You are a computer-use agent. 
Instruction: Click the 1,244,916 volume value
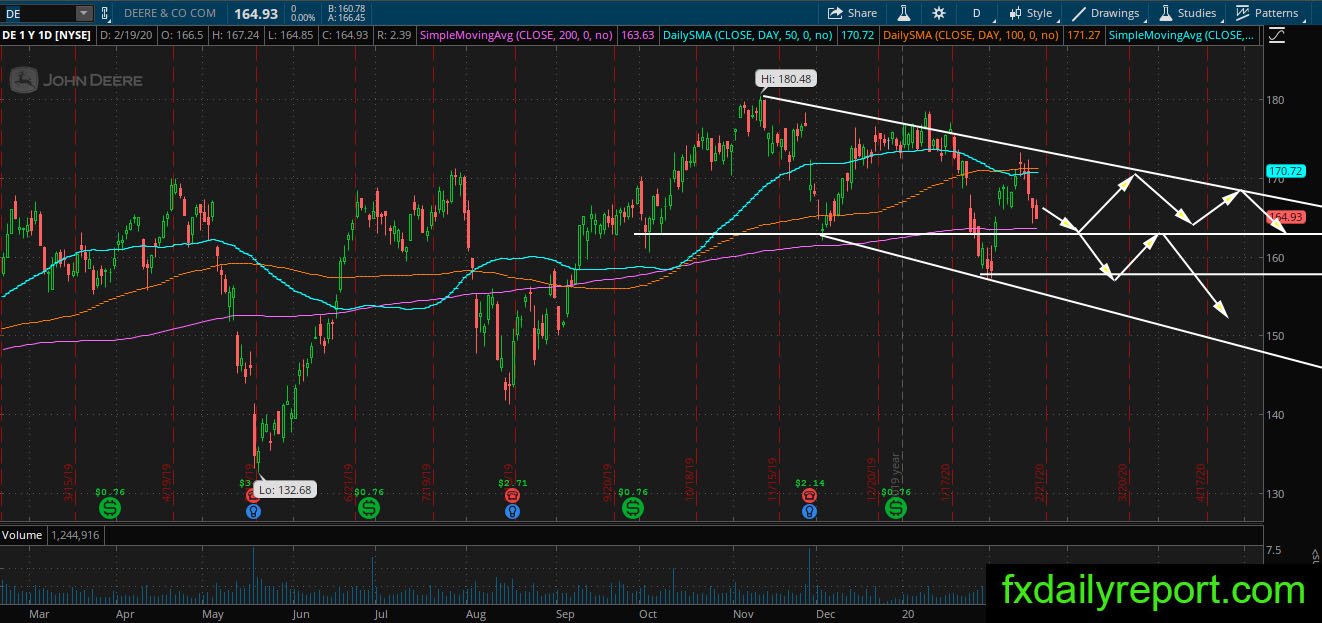click(x=73, y=535)
